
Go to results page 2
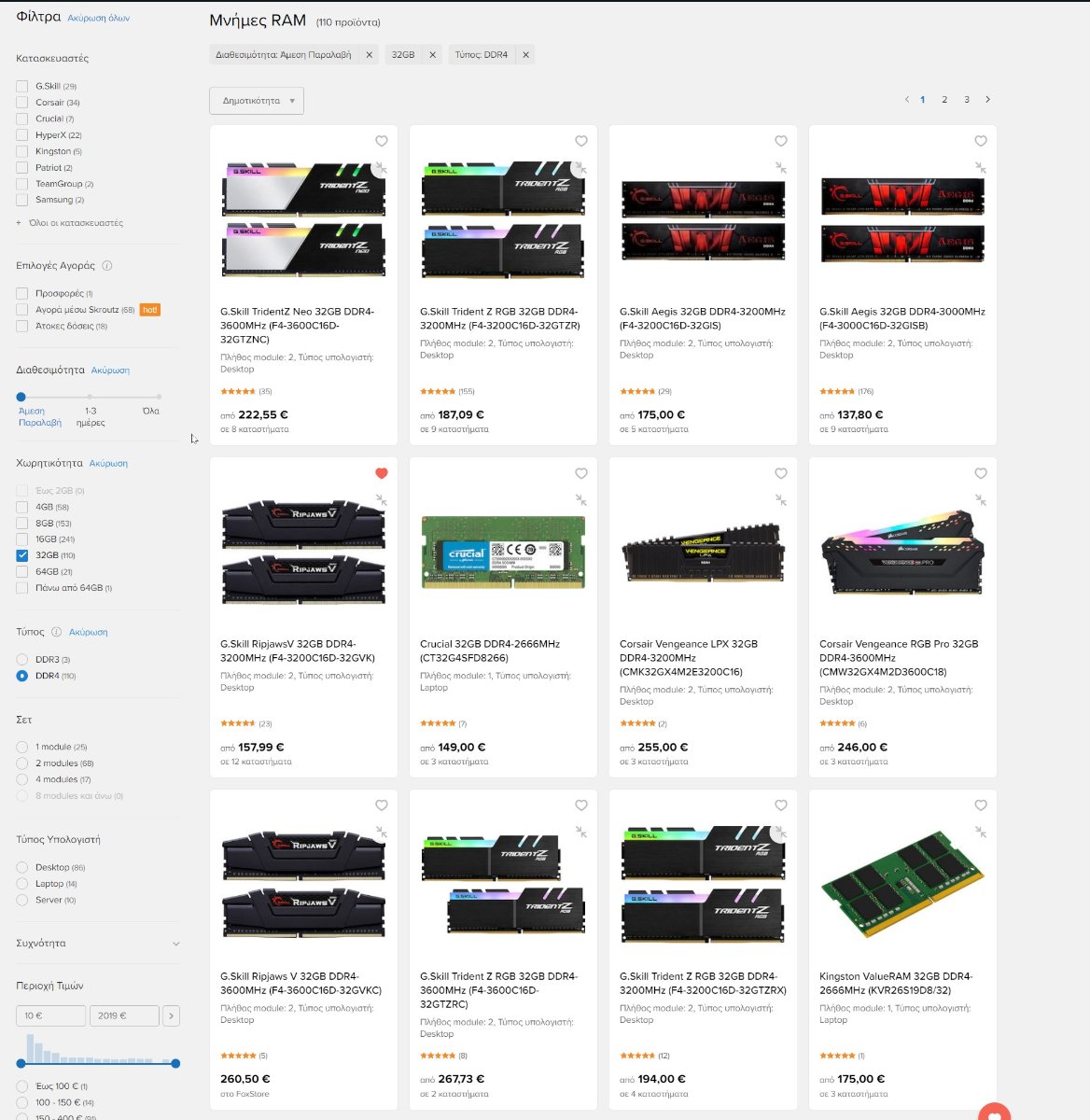tap(944, 100)
